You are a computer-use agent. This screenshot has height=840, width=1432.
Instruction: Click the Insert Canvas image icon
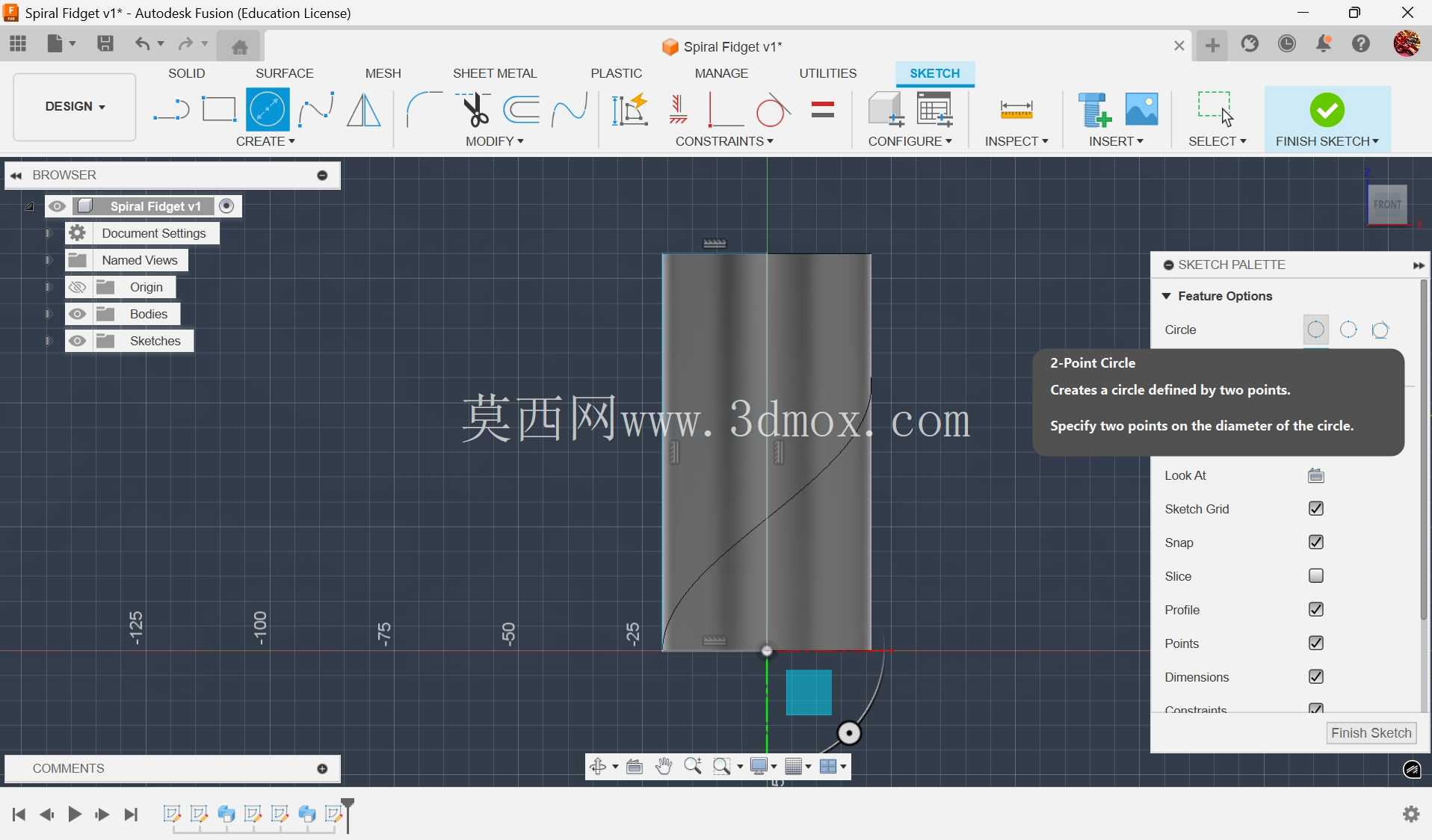(1142, 109)
